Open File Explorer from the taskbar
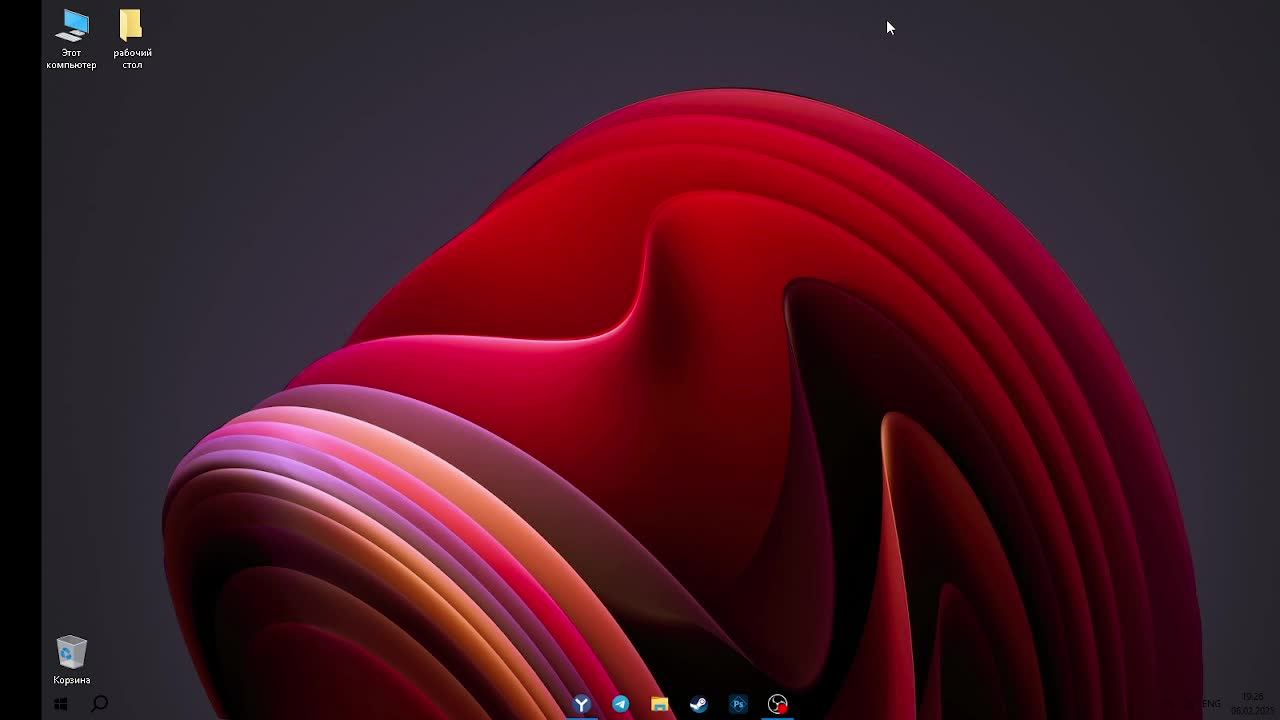1280x720 pixels. pos(659,704)
